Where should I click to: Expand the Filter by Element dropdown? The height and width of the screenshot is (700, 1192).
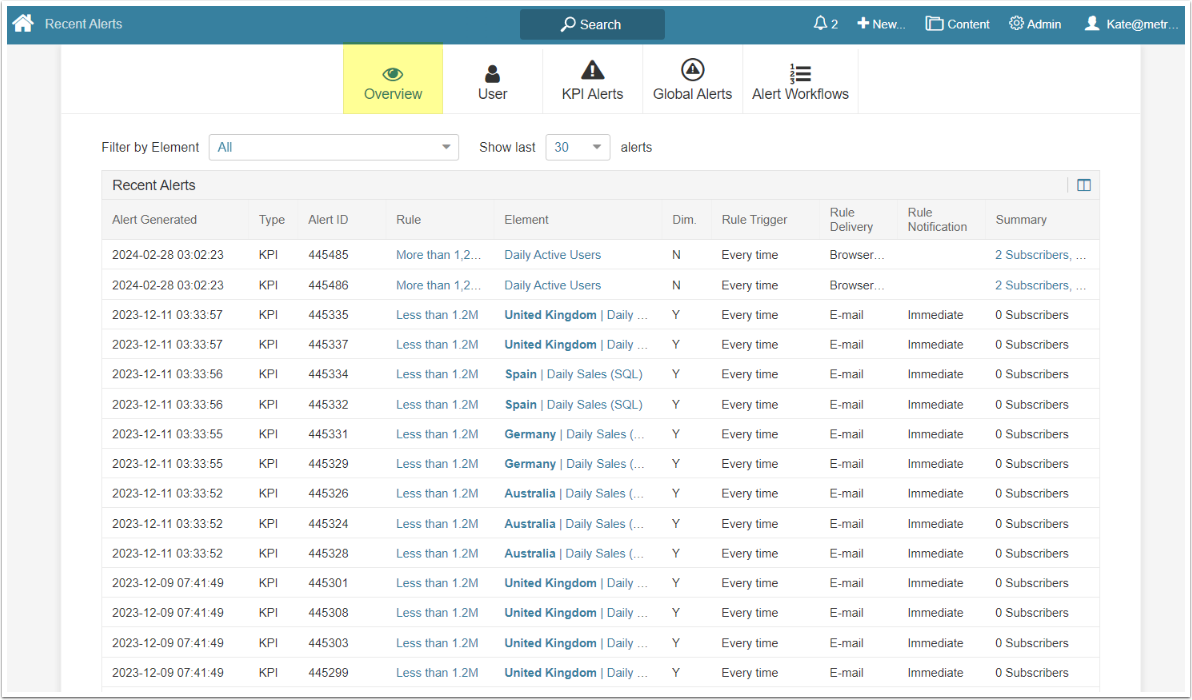(333, 147)
